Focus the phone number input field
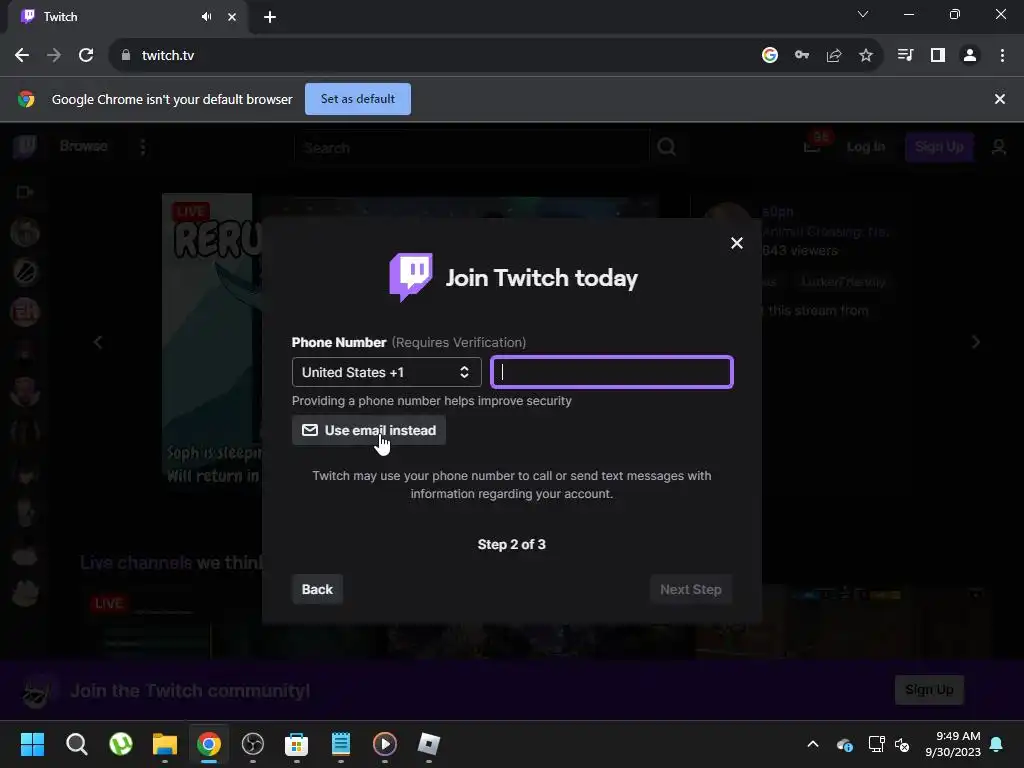Viewport: 1024px width, 768px height. (612, 372)
